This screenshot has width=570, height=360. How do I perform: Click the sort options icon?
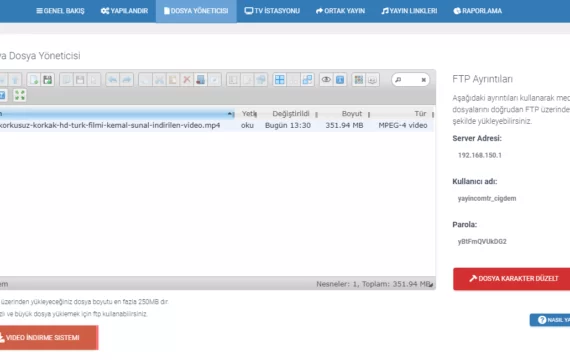click(372, 80)
